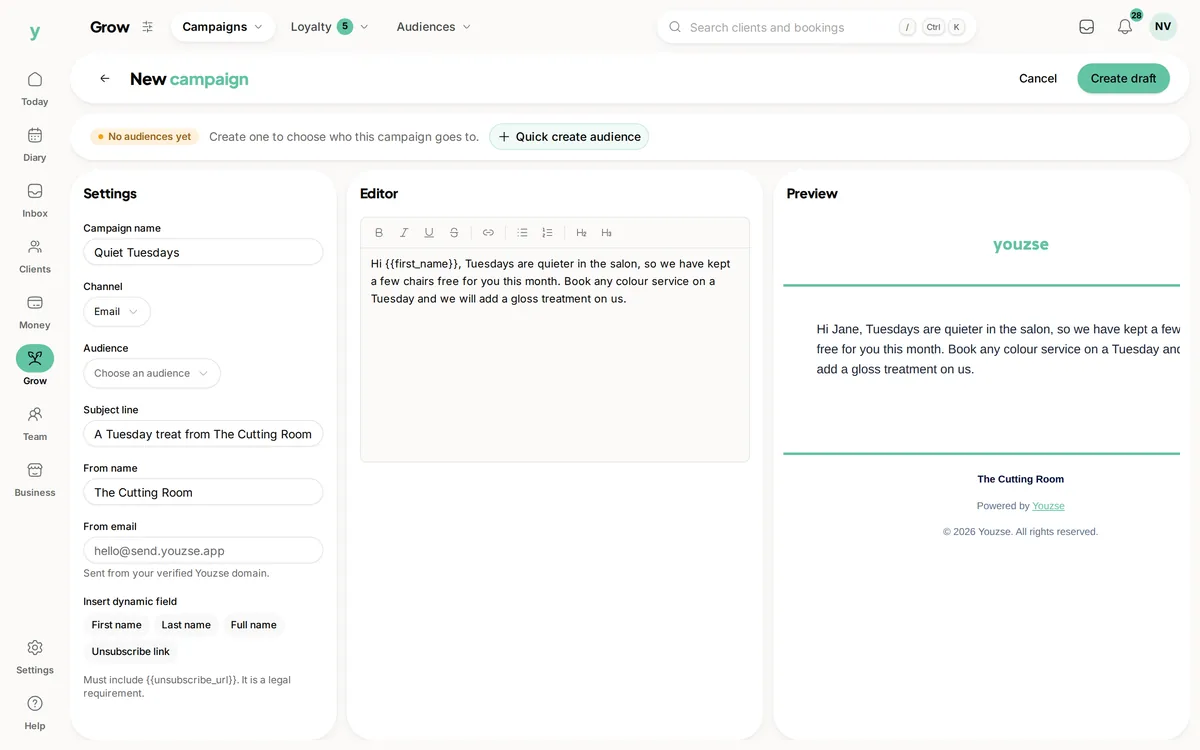Open the Help section
This screenshot has height=750, width=1200.
35,713
